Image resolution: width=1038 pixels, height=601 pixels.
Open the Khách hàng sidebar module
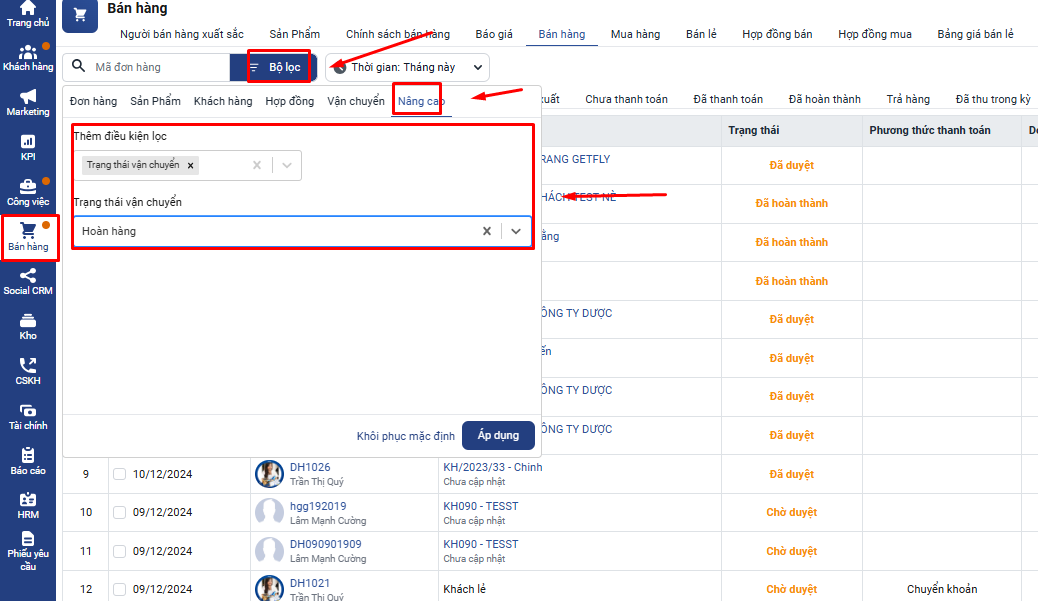coord(28,57)
